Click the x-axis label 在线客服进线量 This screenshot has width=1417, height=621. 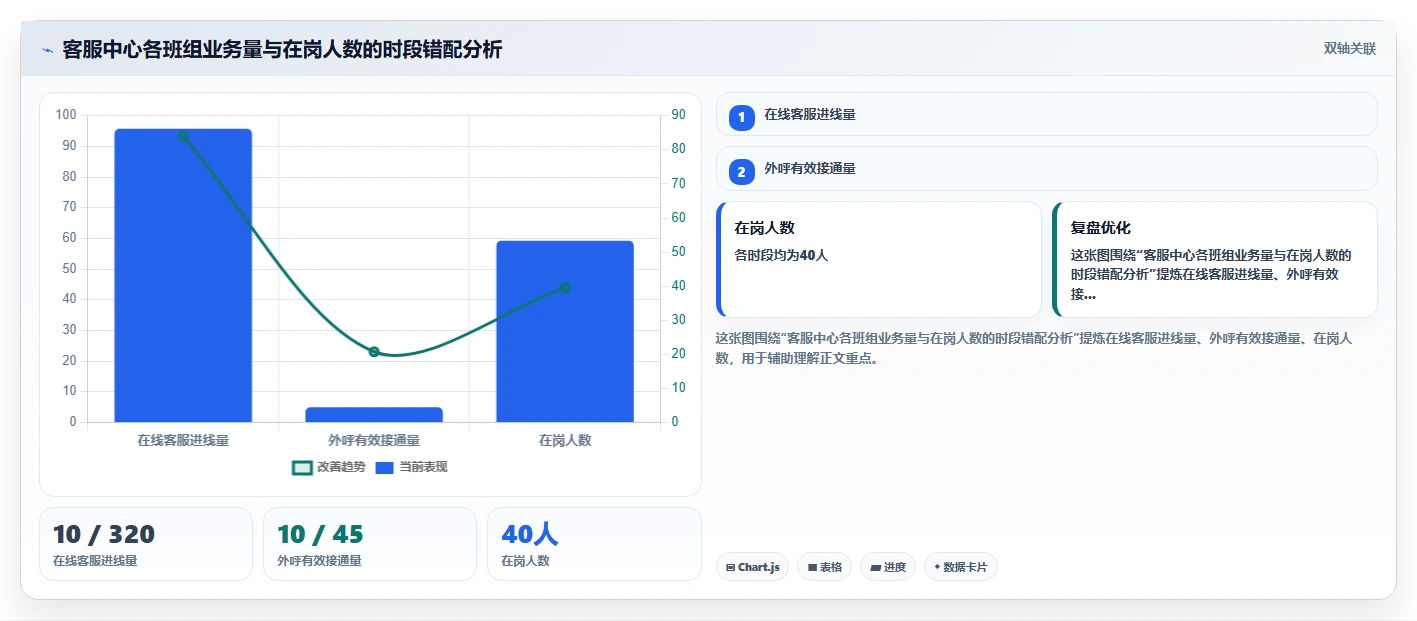[183, 440]
